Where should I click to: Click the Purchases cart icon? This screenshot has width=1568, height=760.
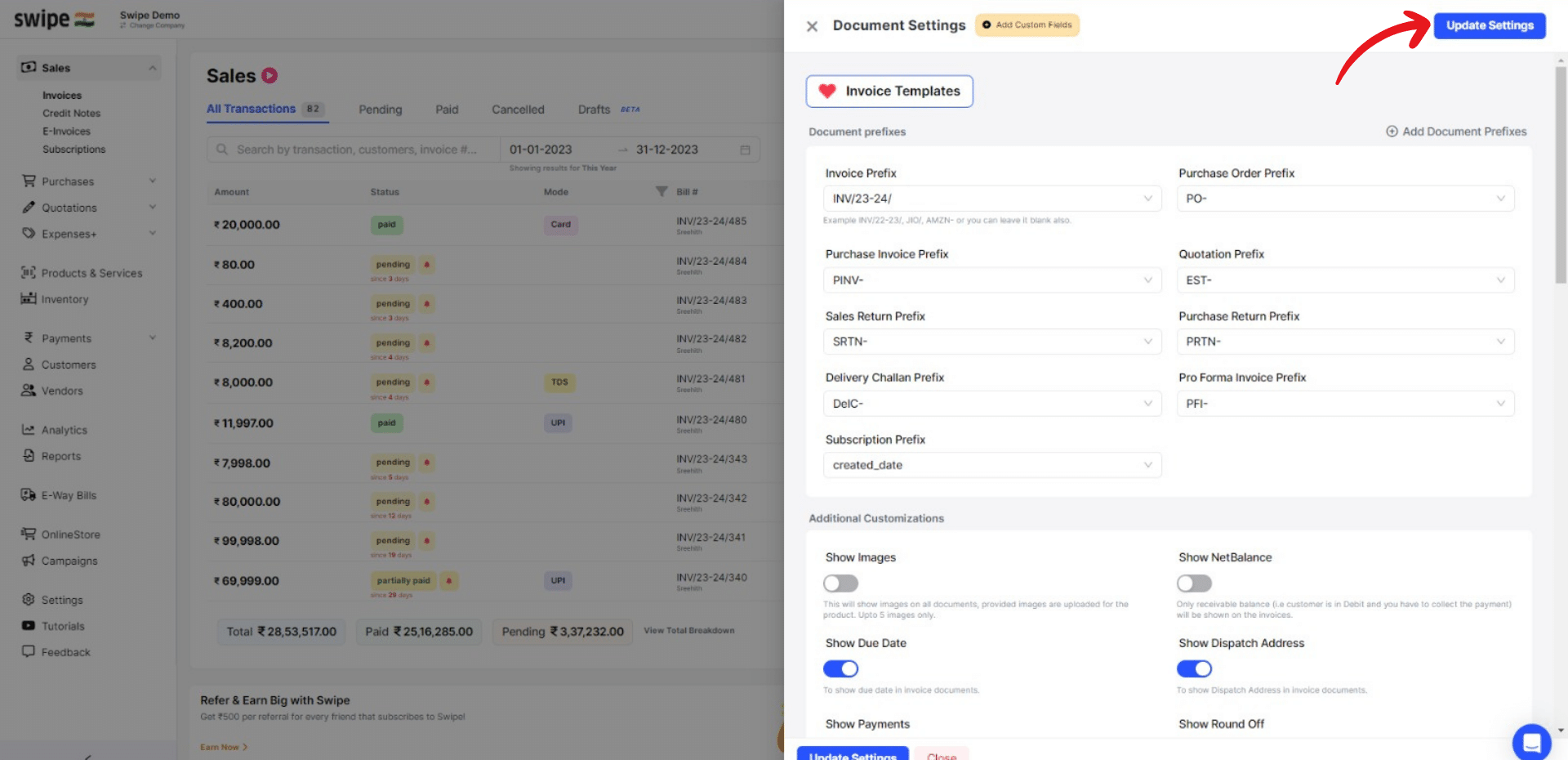(x=29, y=181)
